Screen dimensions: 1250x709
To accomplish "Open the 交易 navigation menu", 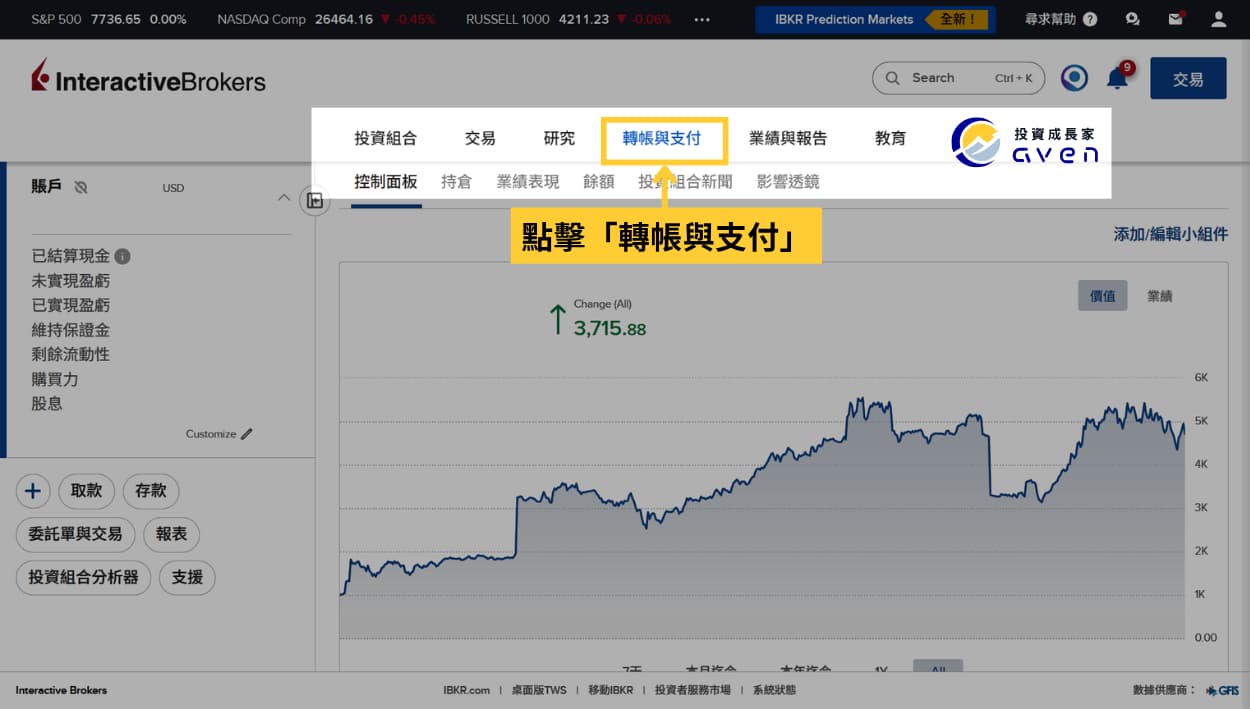I will 480,139.
